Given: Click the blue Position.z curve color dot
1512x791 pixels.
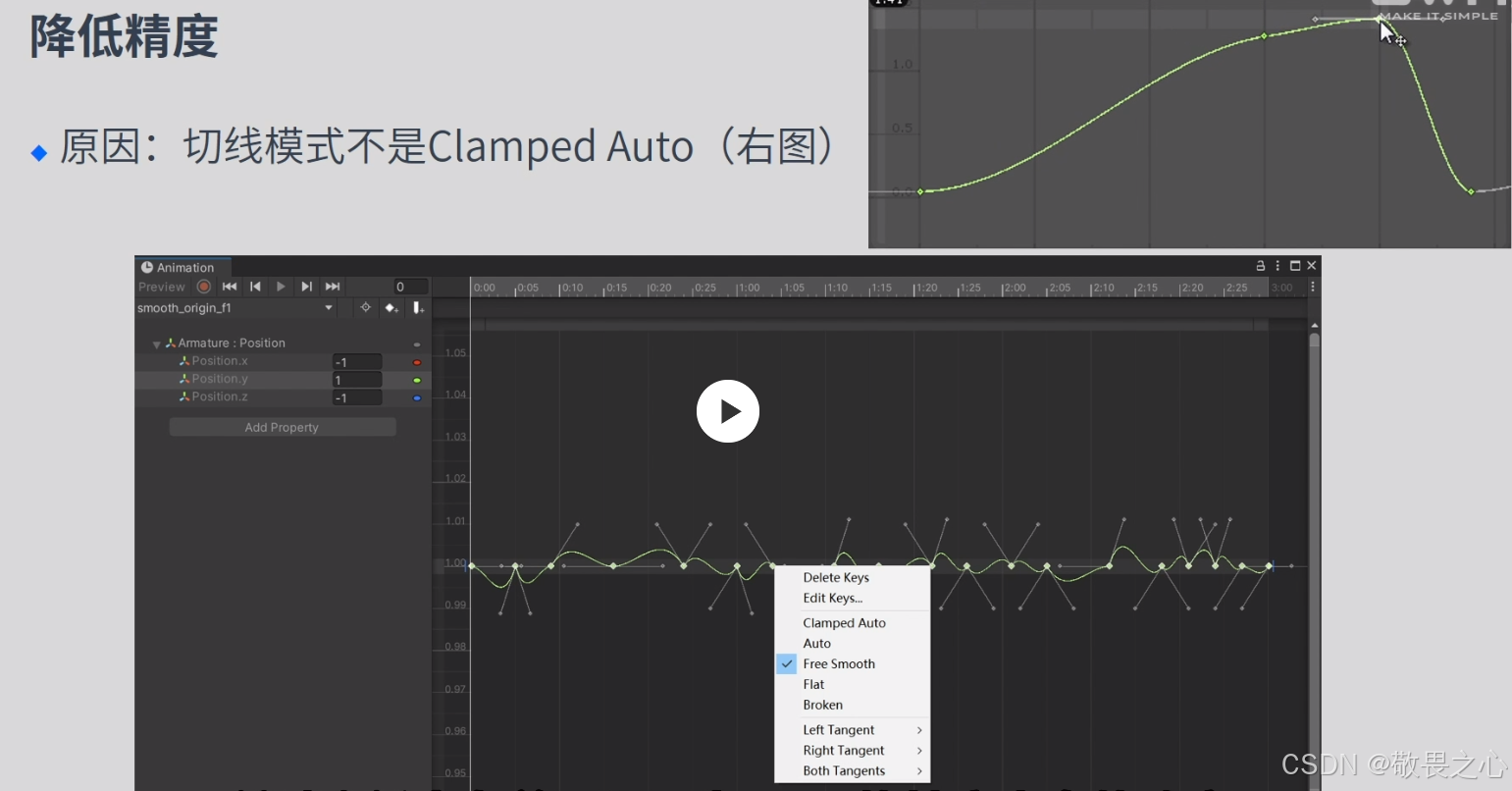Looking at the screenshot, I should click(417, 397).
